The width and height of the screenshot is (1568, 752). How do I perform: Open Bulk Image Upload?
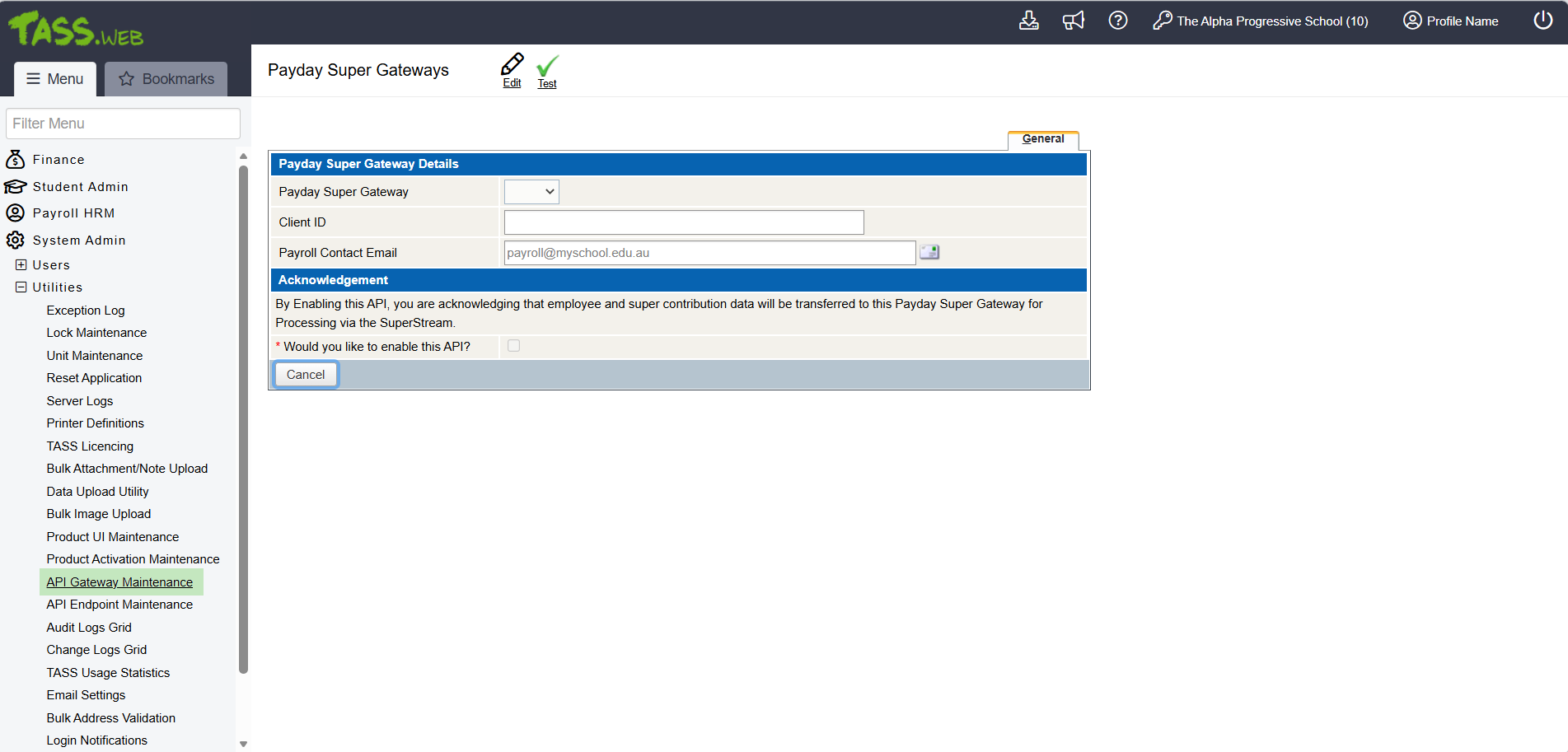[x=99, y=514]
